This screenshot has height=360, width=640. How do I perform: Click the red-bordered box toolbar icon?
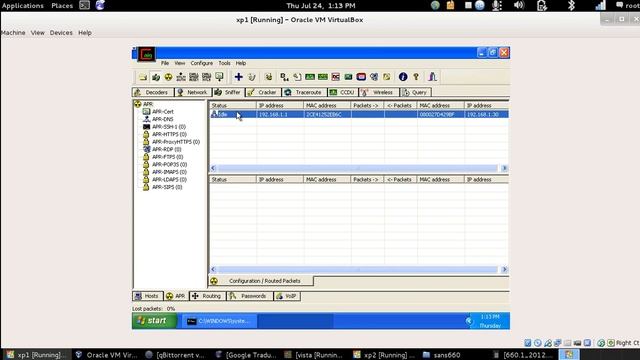click(x=361, y=77)
